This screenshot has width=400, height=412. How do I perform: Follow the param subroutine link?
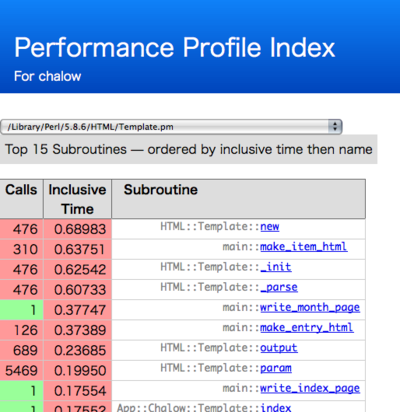point(276,368)
